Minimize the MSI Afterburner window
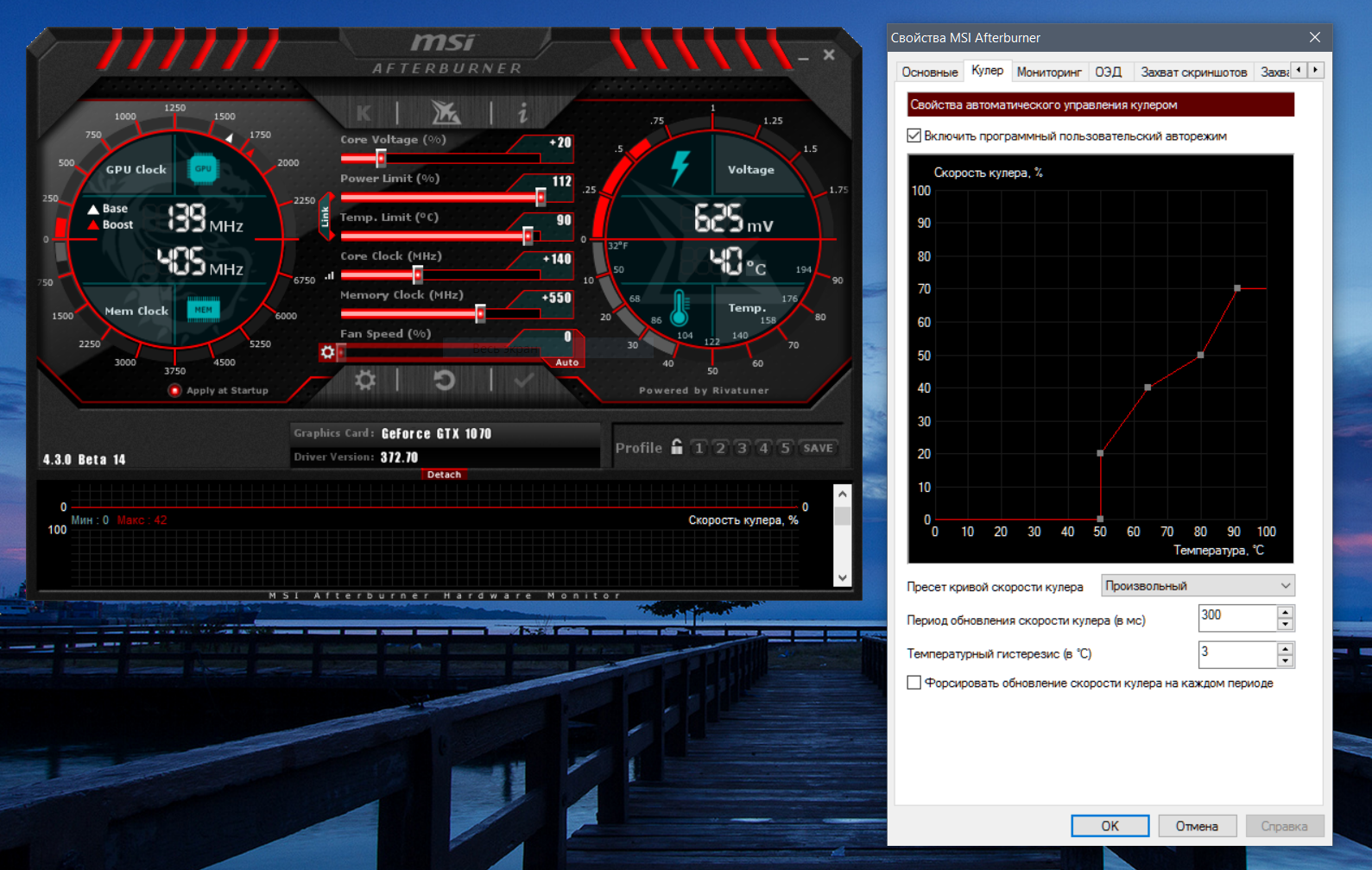This screenshot has height=870, width=1372. (804, 57)
